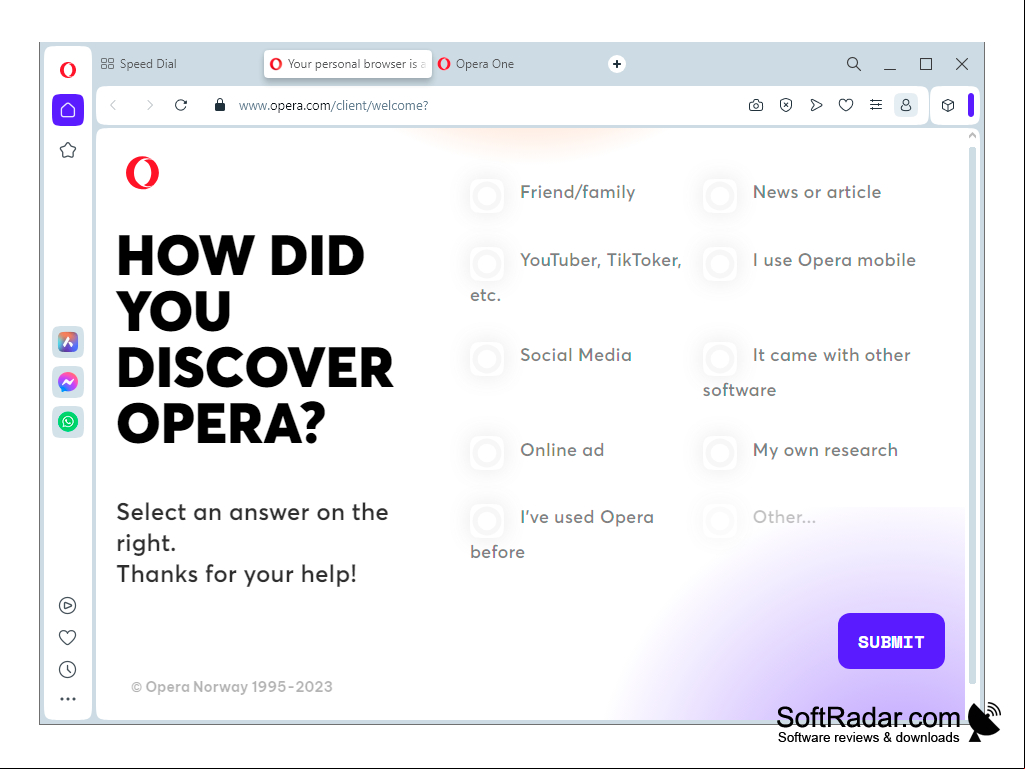Open WhatsApp in the sidebar
Screen dimensions: 1025x769
68,422
